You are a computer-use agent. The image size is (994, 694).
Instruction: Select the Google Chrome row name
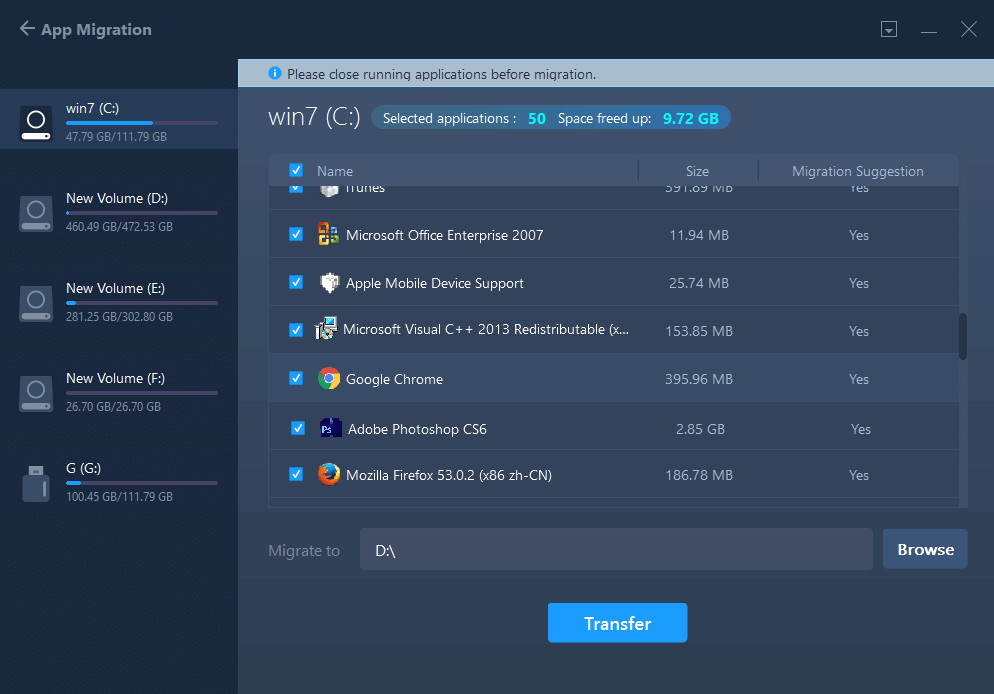(394, 379)
